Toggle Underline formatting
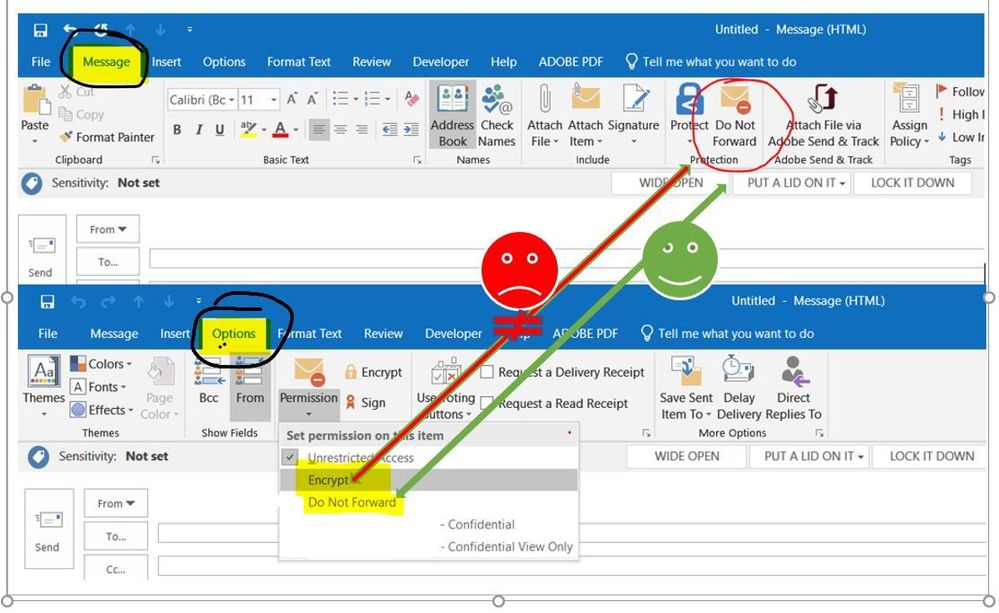999x613 pixels. coord(220,130)
